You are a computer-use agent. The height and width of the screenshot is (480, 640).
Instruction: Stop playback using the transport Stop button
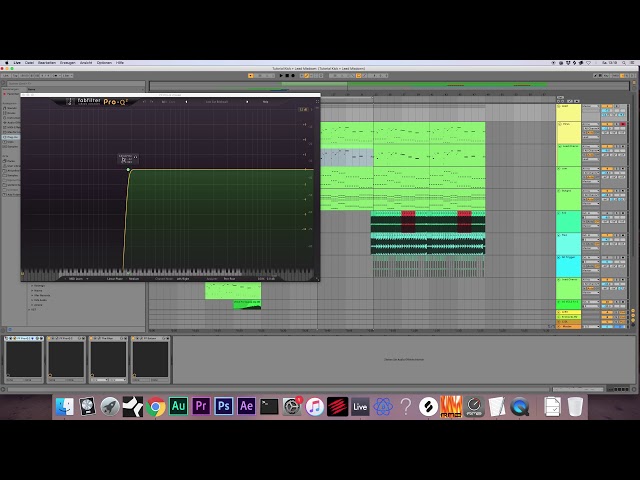287,76
